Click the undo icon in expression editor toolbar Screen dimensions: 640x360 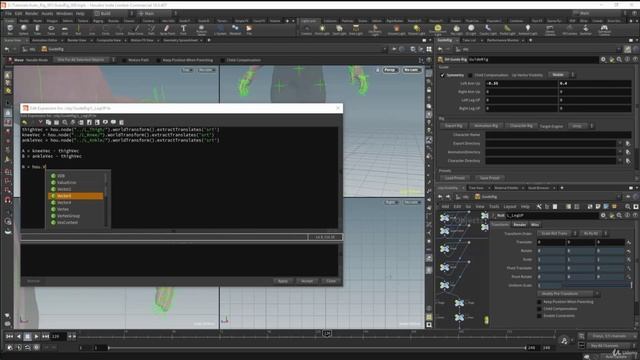(25, 122)
